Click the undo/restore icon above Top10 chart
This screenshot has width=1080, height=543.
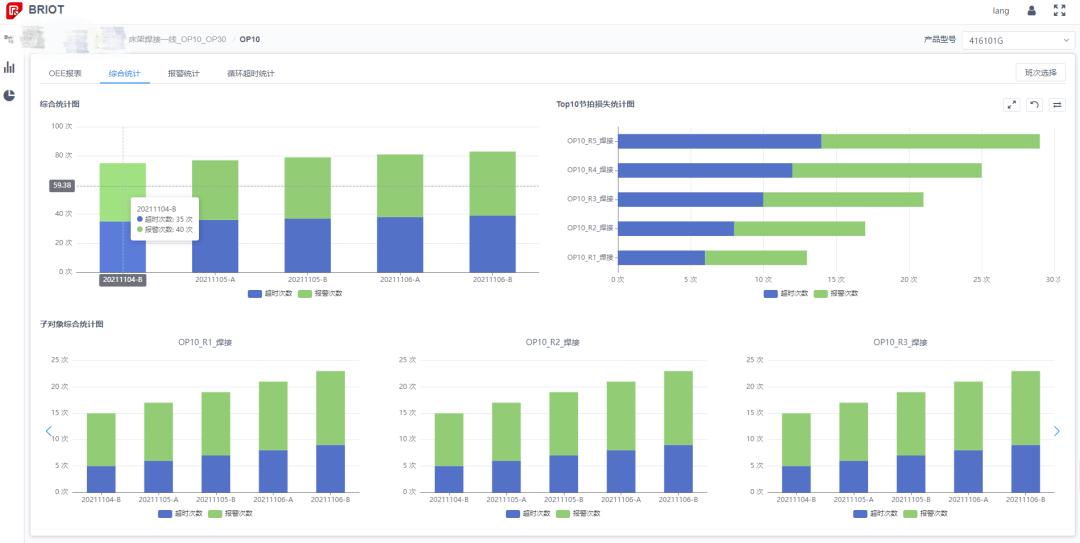pyautogui.click(x=1034, y=104)
